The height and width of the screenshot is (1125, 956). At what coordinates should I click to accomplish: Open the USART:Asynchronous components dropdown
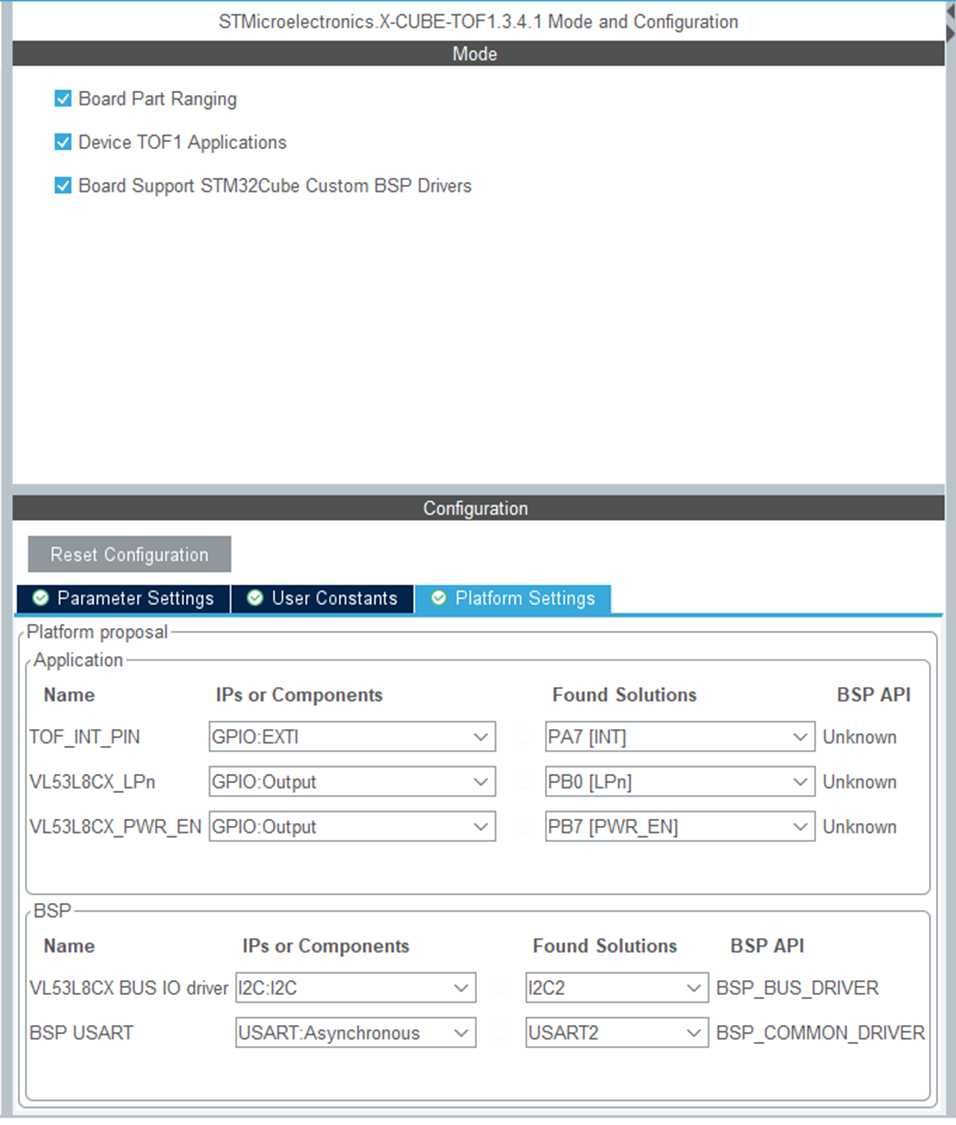tap(356, 1032)
